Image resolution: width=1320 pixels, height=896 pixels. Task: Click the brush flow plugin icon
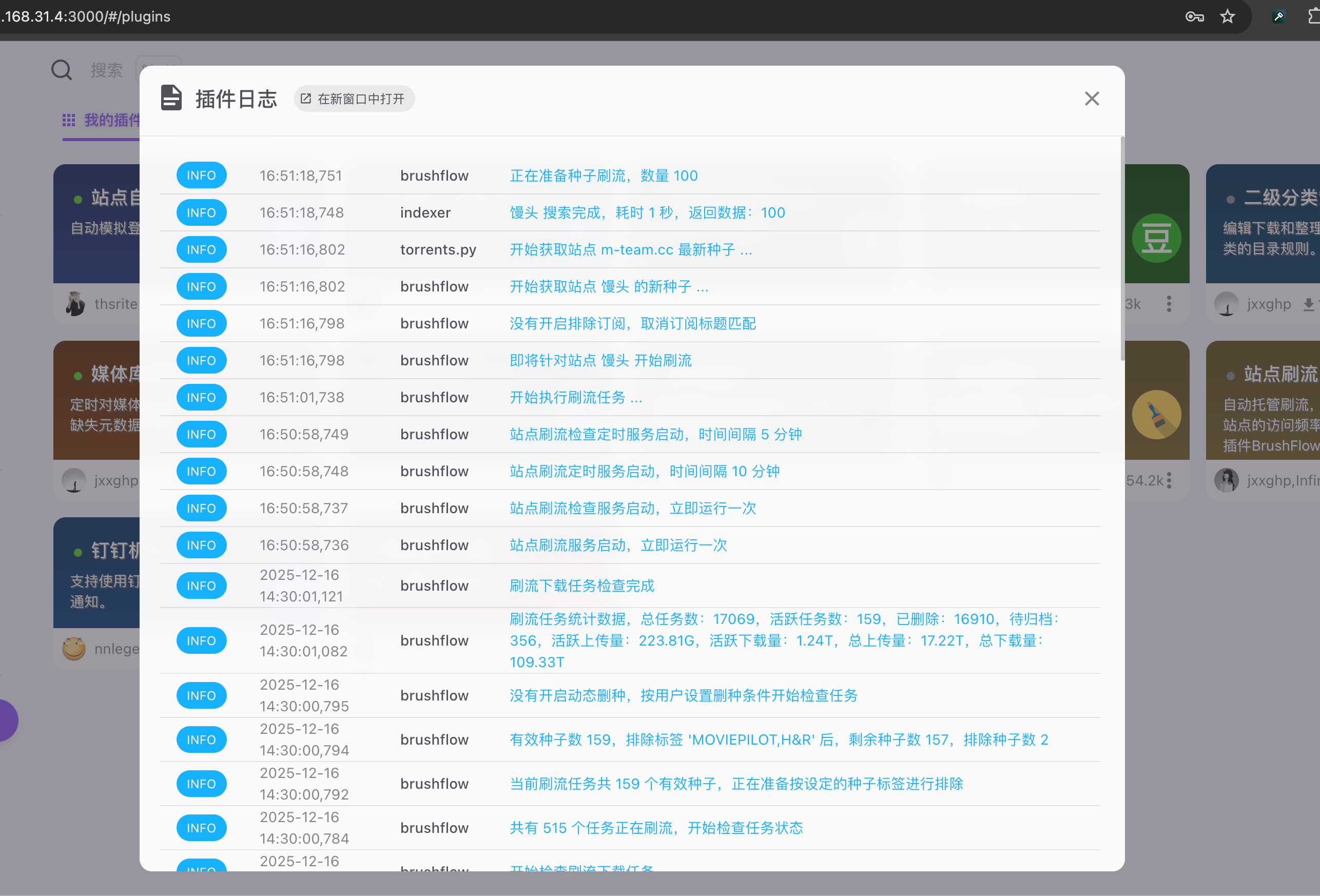[x=1156, y=415]
